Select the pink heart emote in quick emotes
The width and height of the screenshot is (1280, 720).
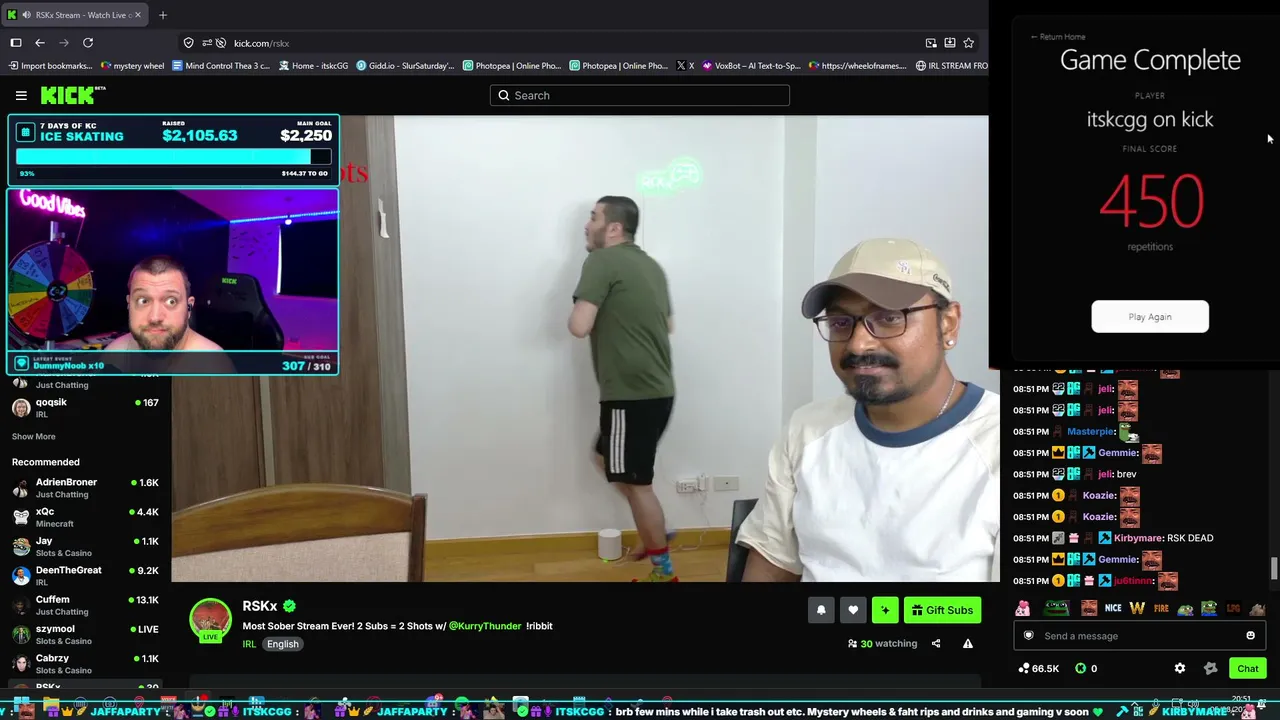(x=1022, y=608)
